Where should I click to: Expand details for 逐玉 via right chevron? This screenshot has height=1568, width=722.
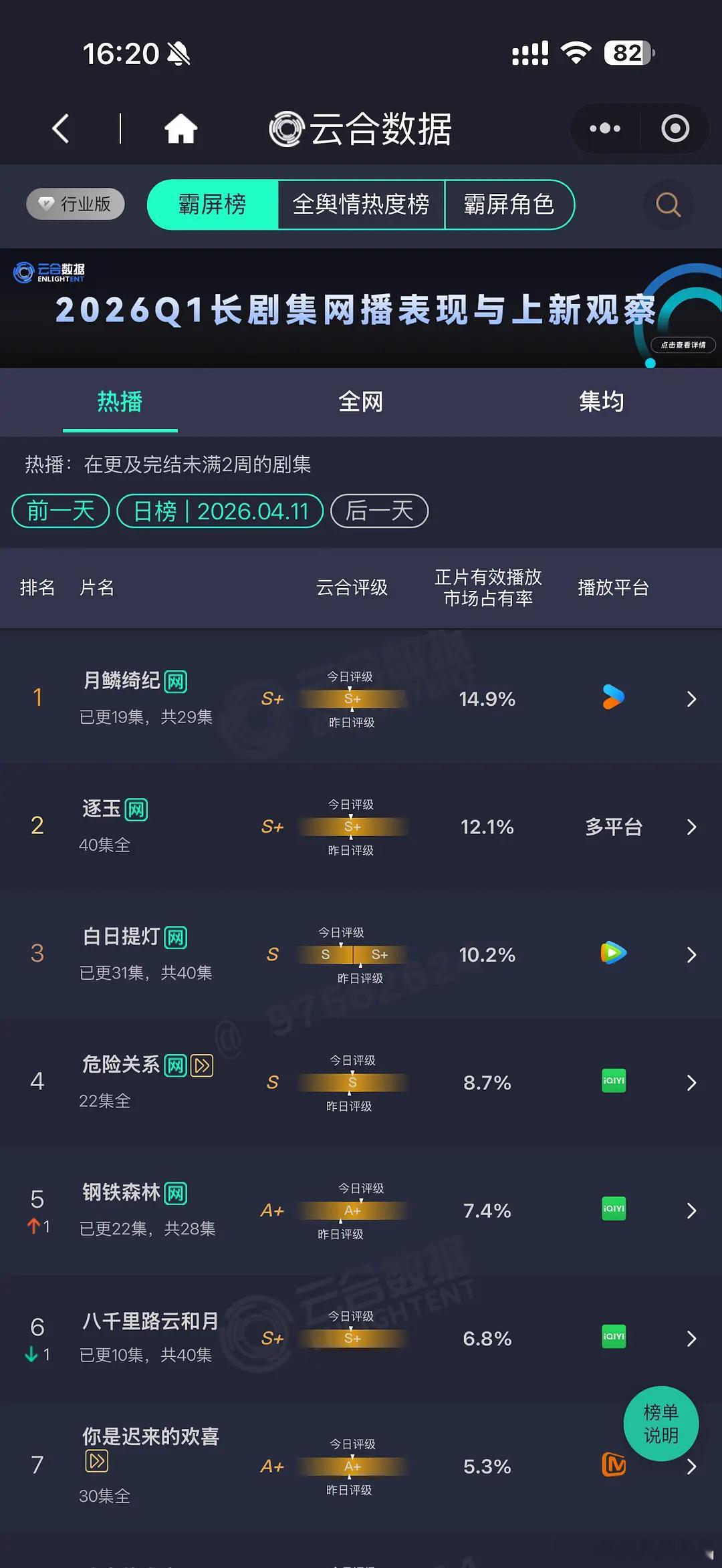pyautogui.click(x=691, y=827)
